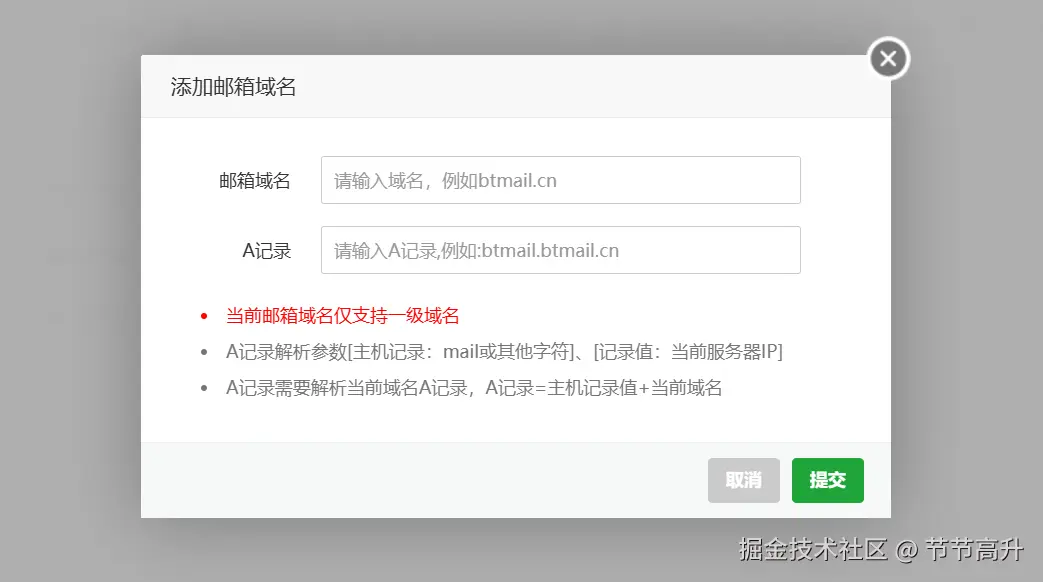
Task: Click the A记录解析参数 hint line
Action: tap(504, 351)
